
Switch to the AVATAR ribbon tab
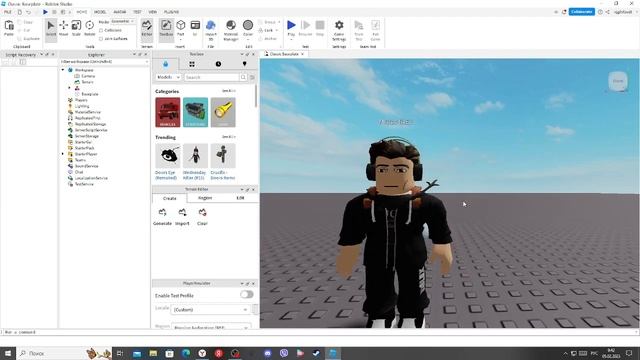pyautogui.click(x=120, y=12)
